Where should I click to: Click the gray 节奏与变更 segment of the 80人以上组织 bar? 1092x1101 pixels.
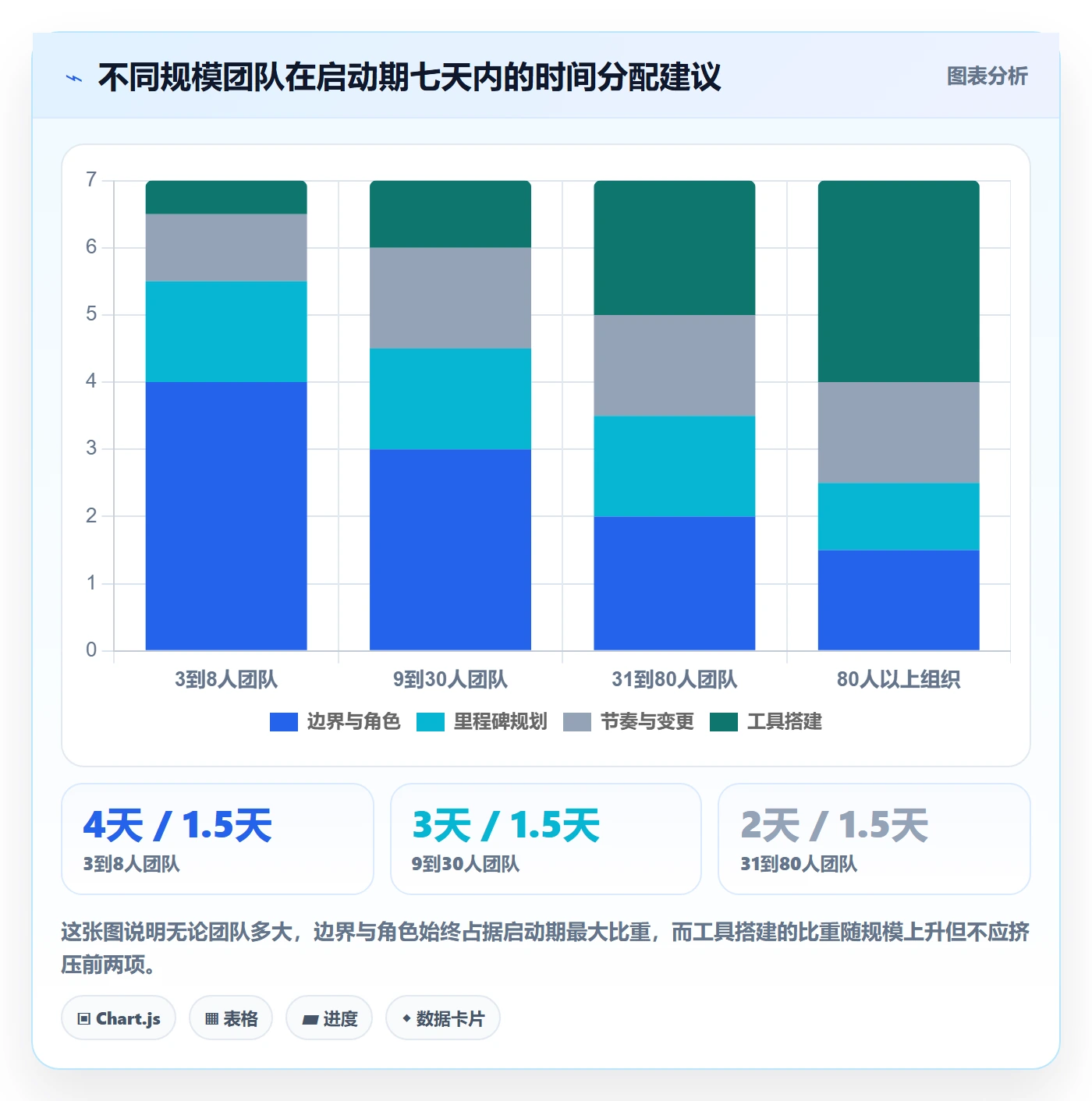point(899,433)
